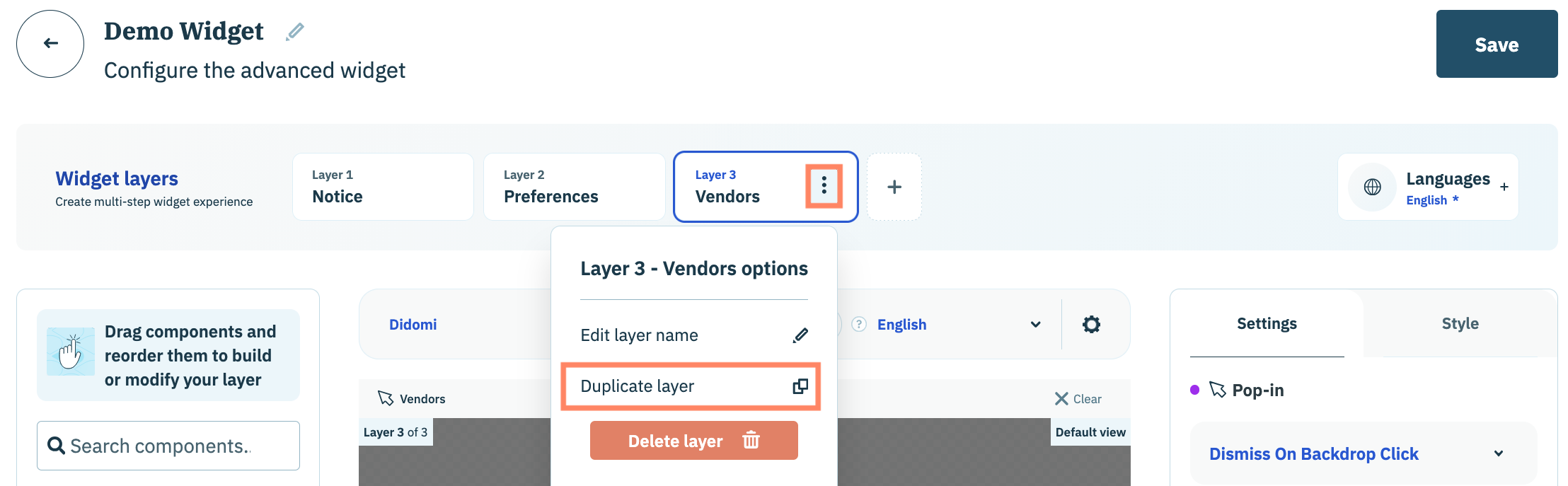The width and height of the screenshot is (1568, 486).
Task: Switch to the Style tab
Action: point(1460,324)
